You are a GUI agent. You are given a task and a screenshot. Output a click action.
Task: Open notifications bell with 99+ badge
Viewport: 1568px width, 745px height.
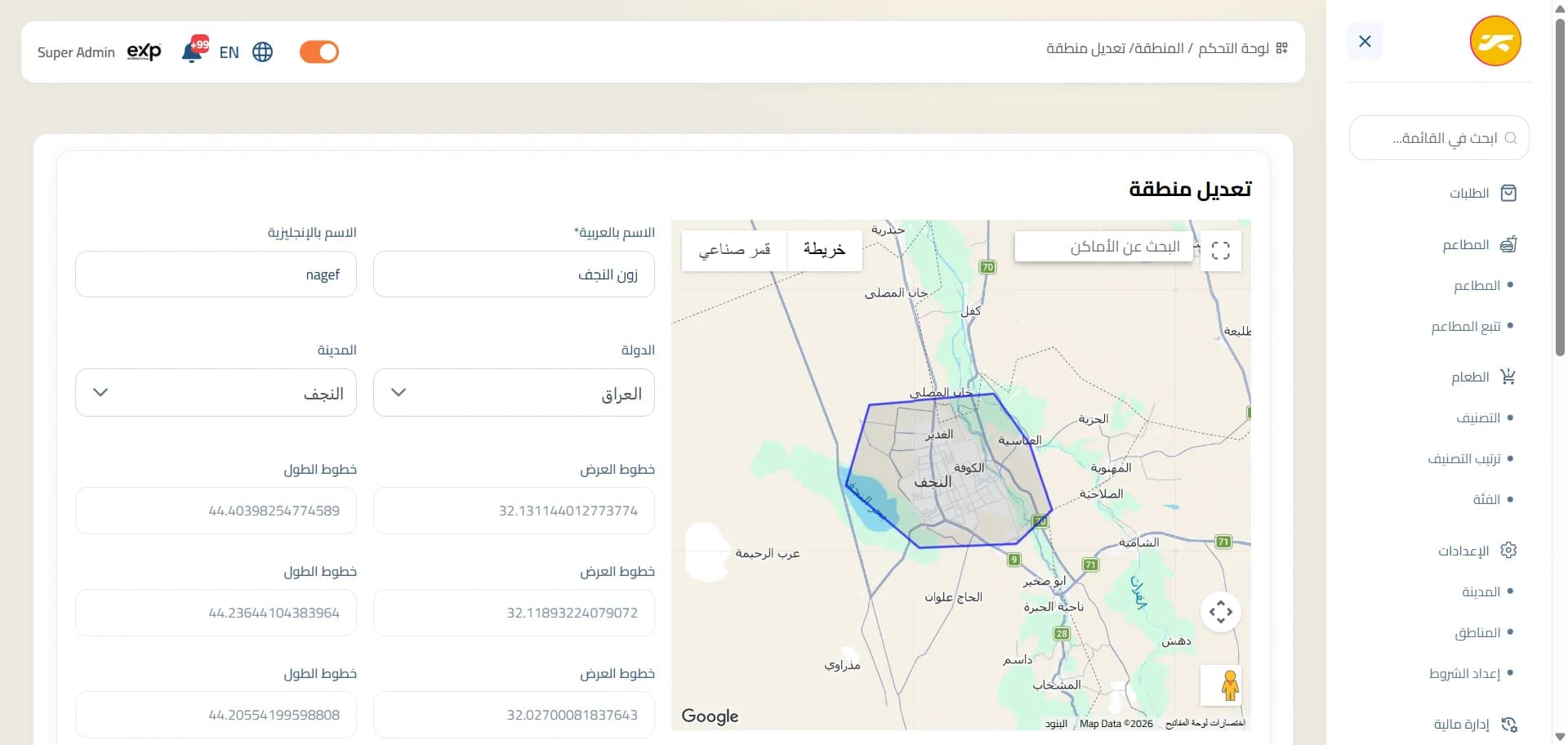point(193,51)
